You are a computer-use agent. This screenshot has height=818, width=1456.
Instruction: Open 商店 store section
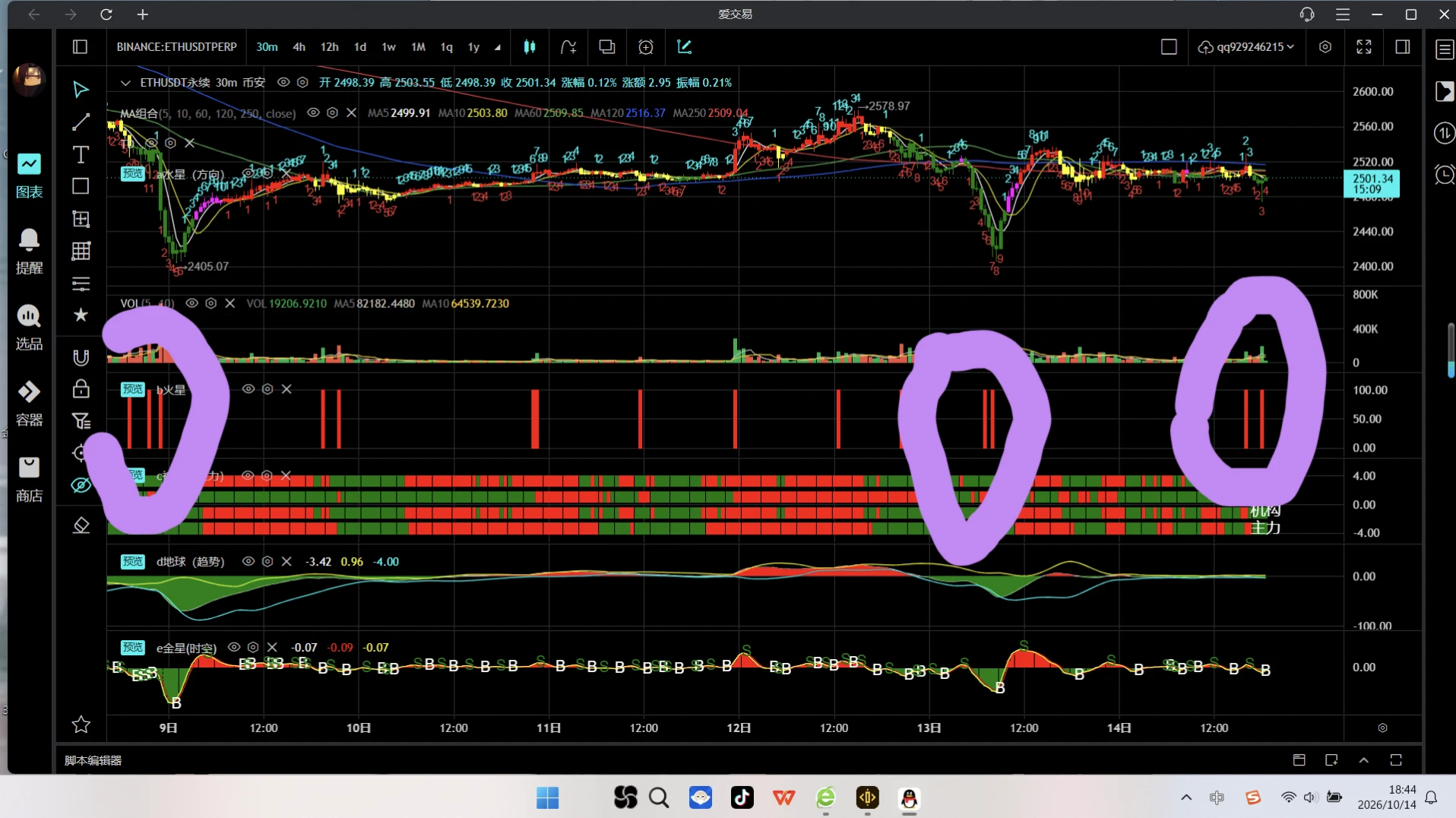click(29, 480)
